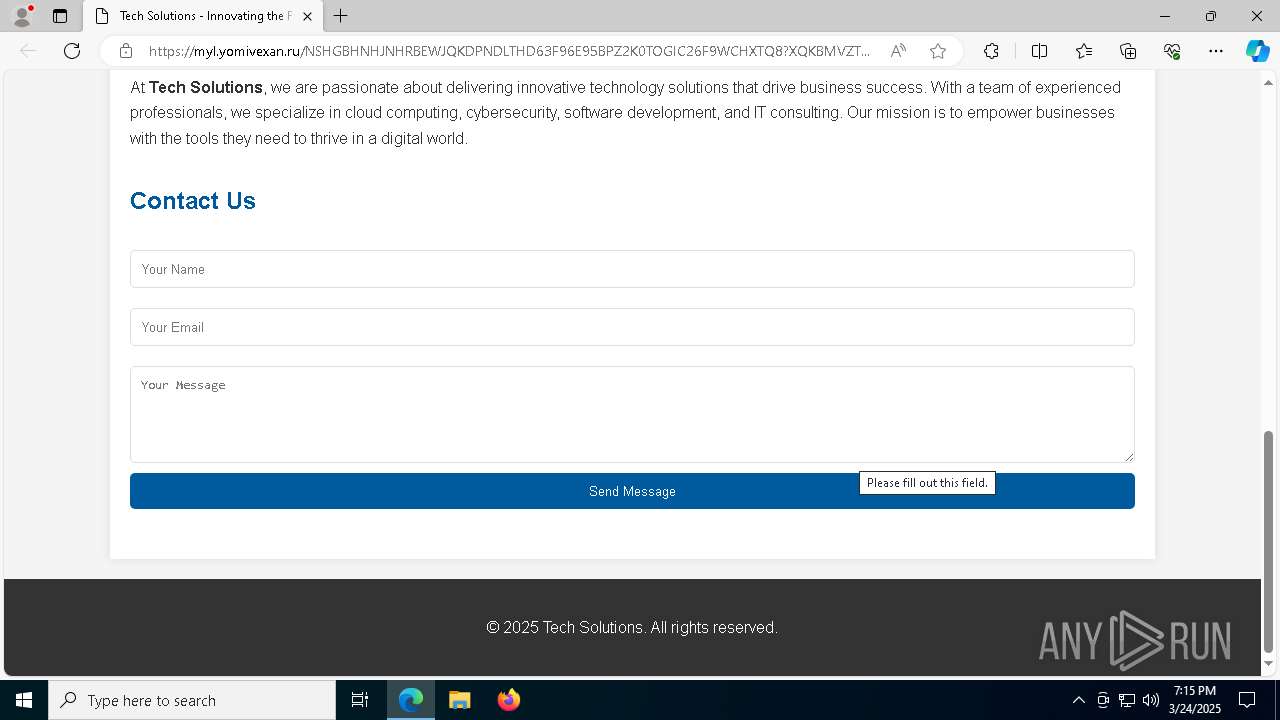Open Task View
This screenshot has height=720, width=1280.
point(360,700)
